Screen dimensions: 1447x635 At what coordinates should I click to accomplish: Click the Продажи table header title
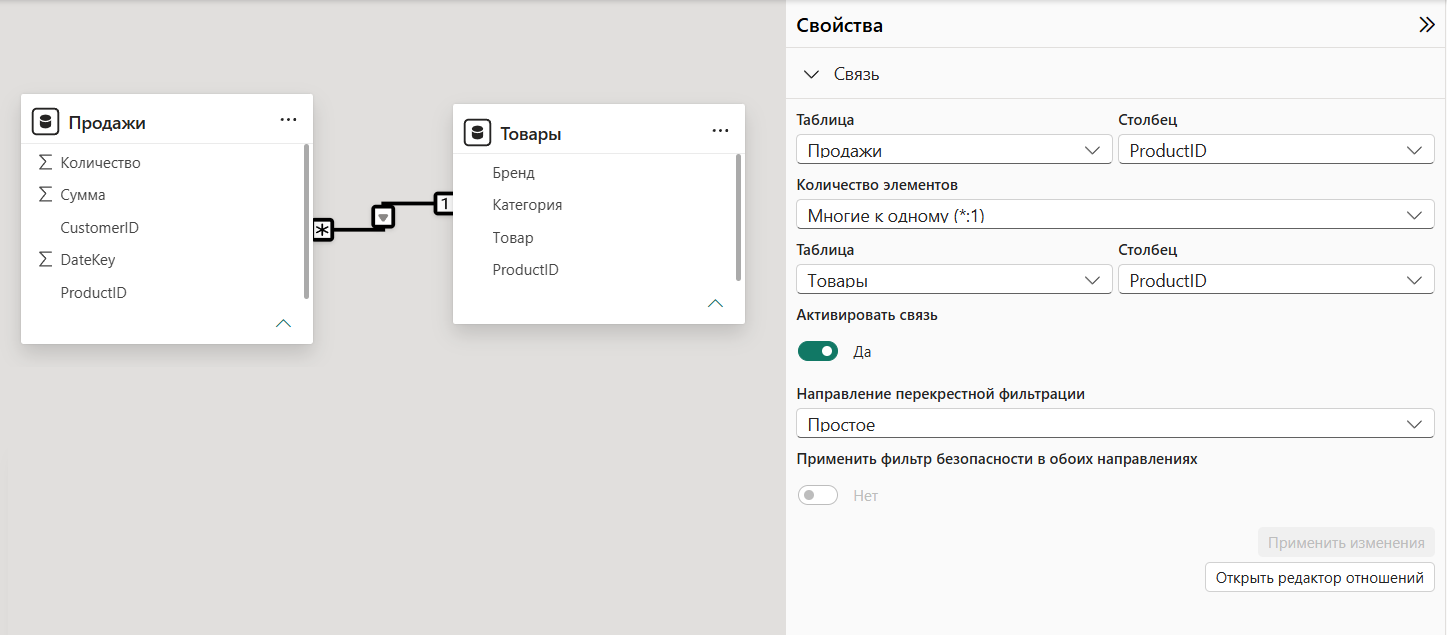(x=107, y=123)
